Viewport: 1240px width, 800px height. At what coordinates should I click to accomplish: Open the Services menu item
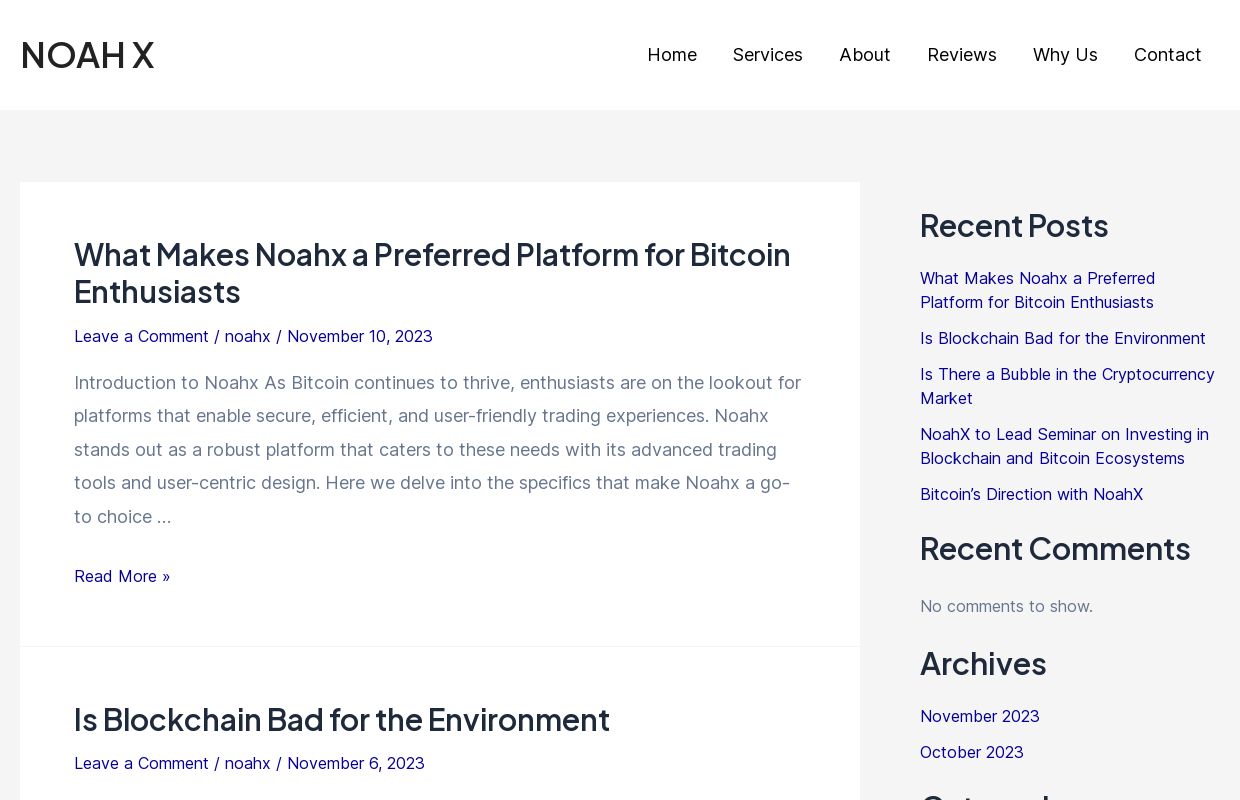coord(767,55)
